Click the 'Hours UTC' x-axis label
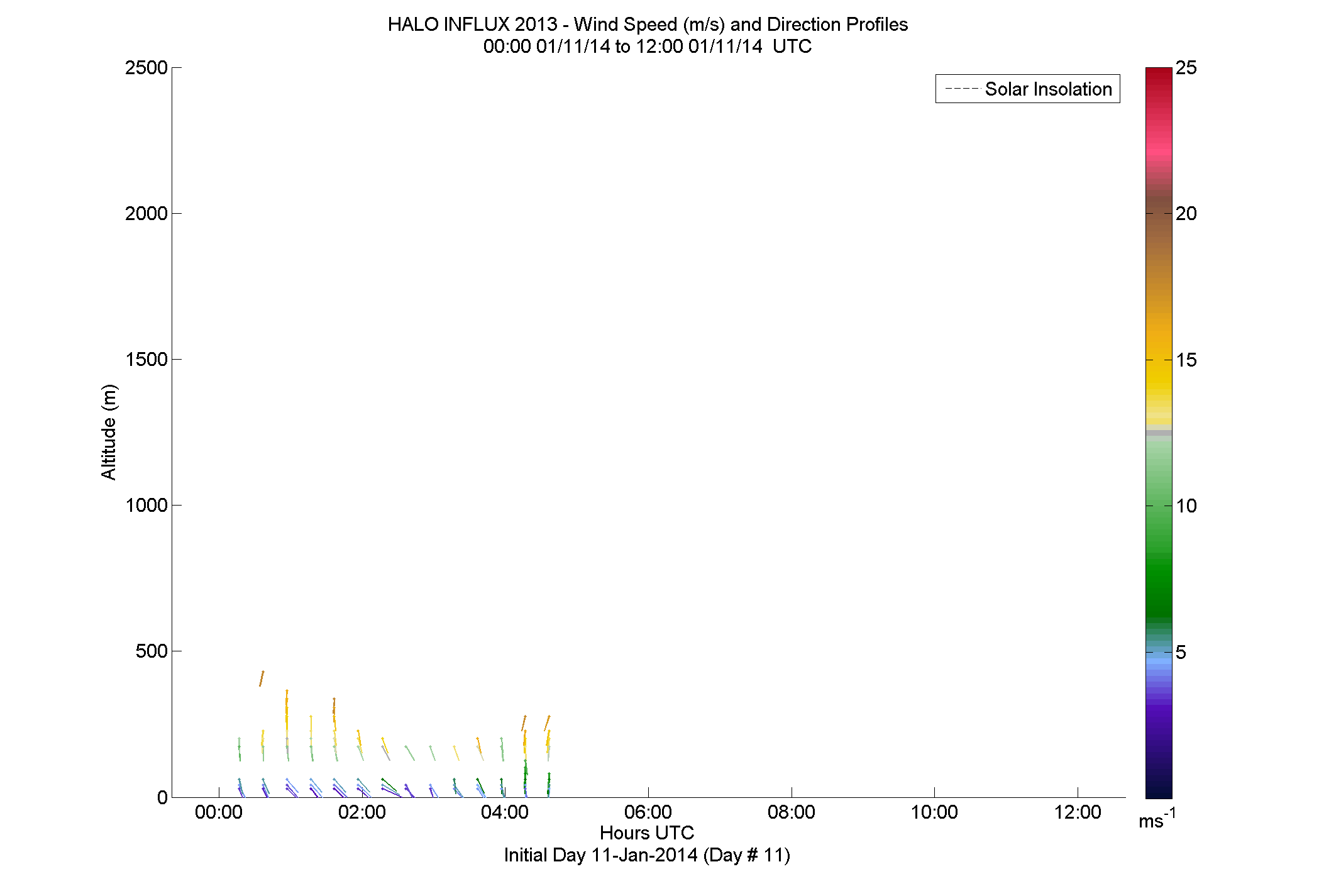1319x896 pixels. (647, 832)
